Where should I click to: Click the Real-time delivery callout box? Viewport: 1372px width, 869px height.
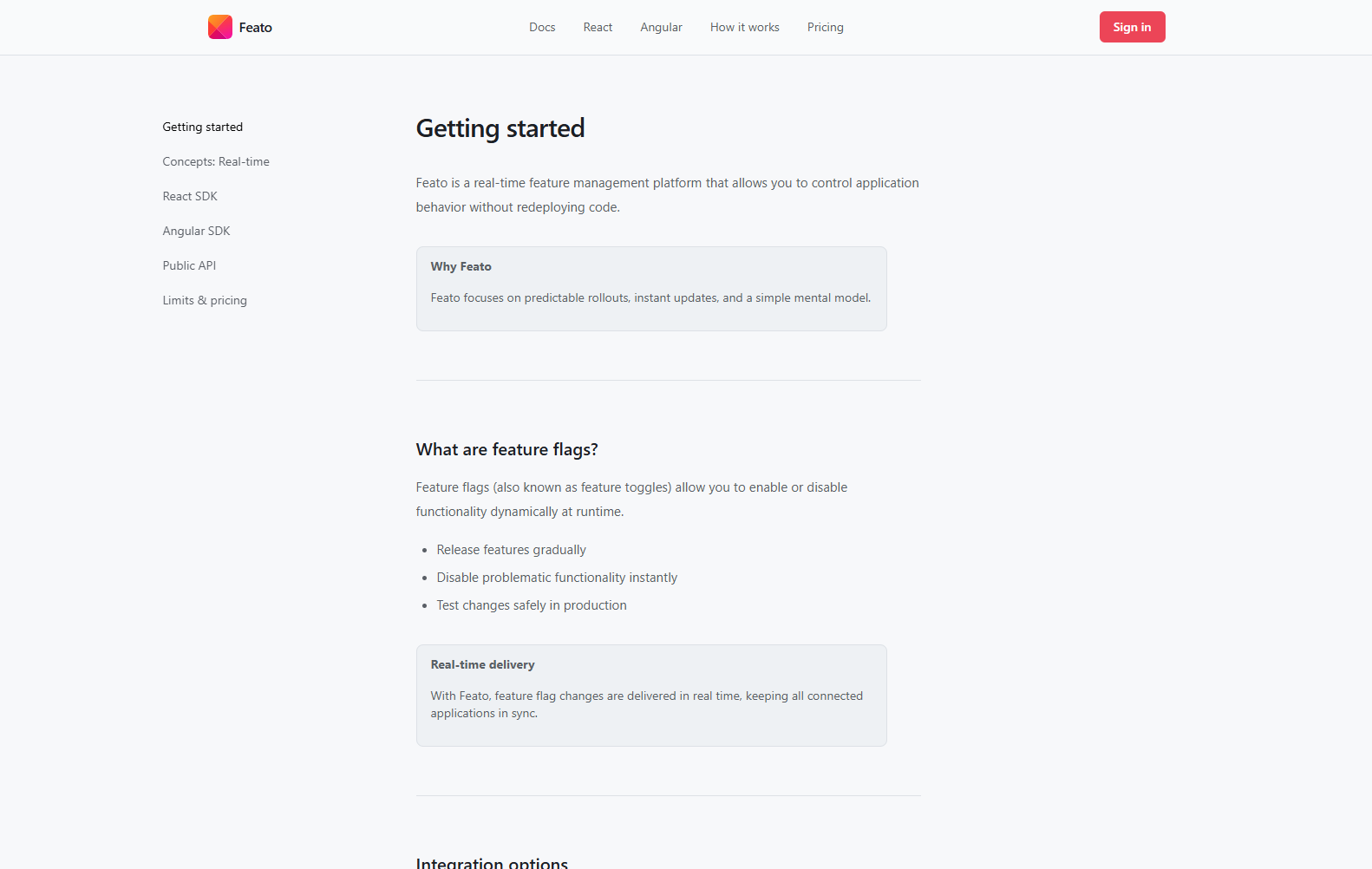coord(651,695)
